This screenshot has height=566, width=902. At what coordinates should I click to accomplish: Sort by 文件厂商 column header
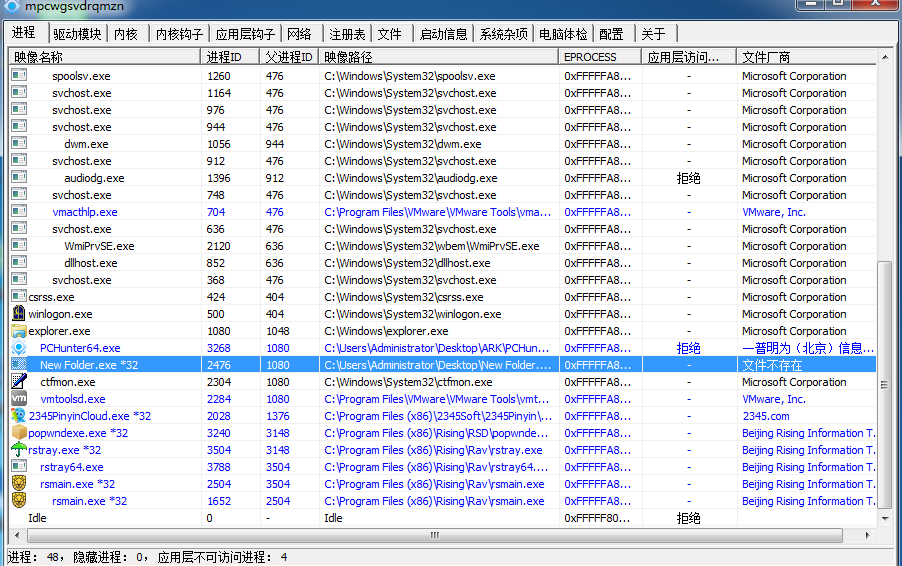807,56
